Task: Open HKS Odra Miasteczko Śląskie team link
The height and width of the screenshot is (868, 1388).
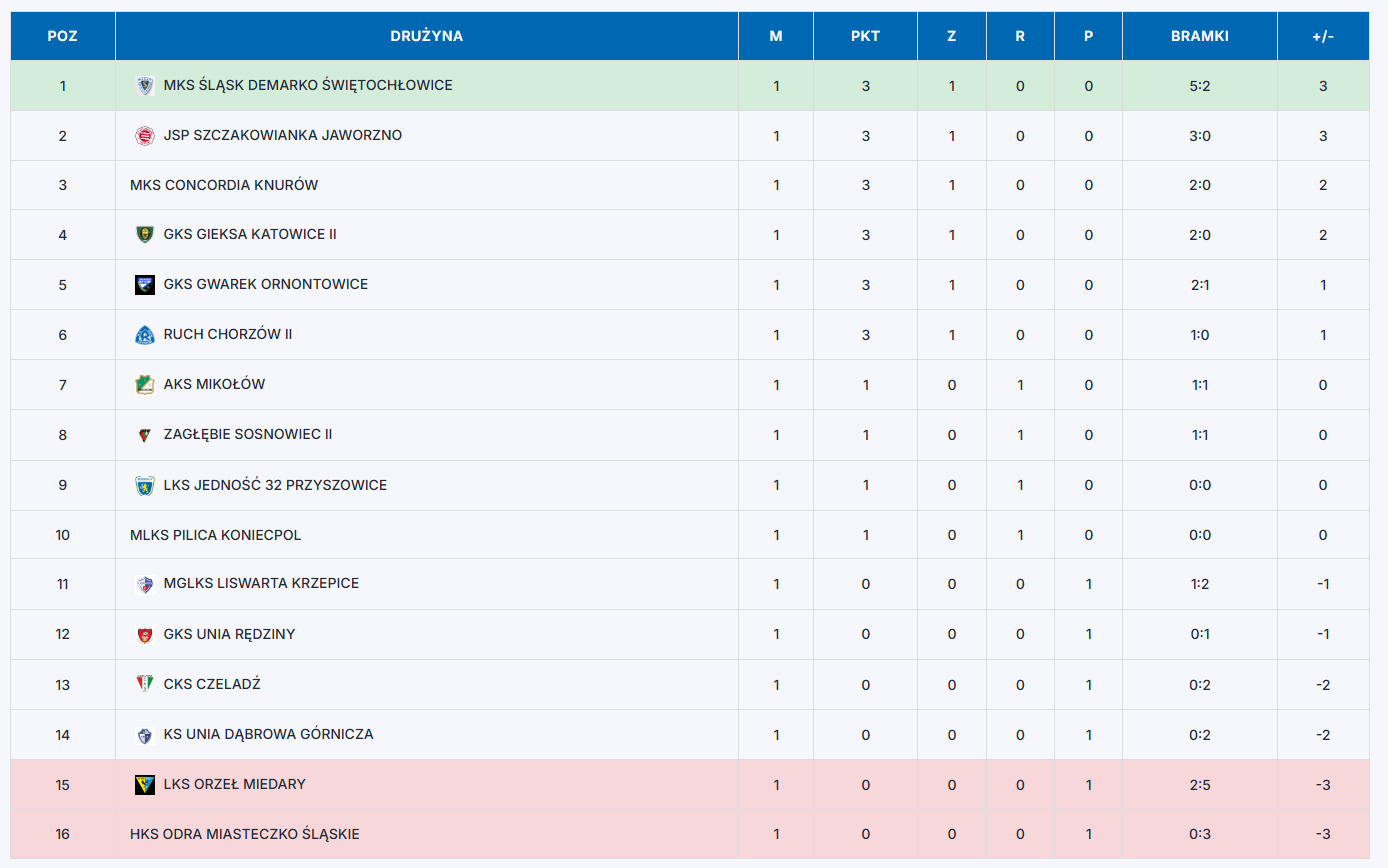Action: pyautogui.click(x=245, y=834)
